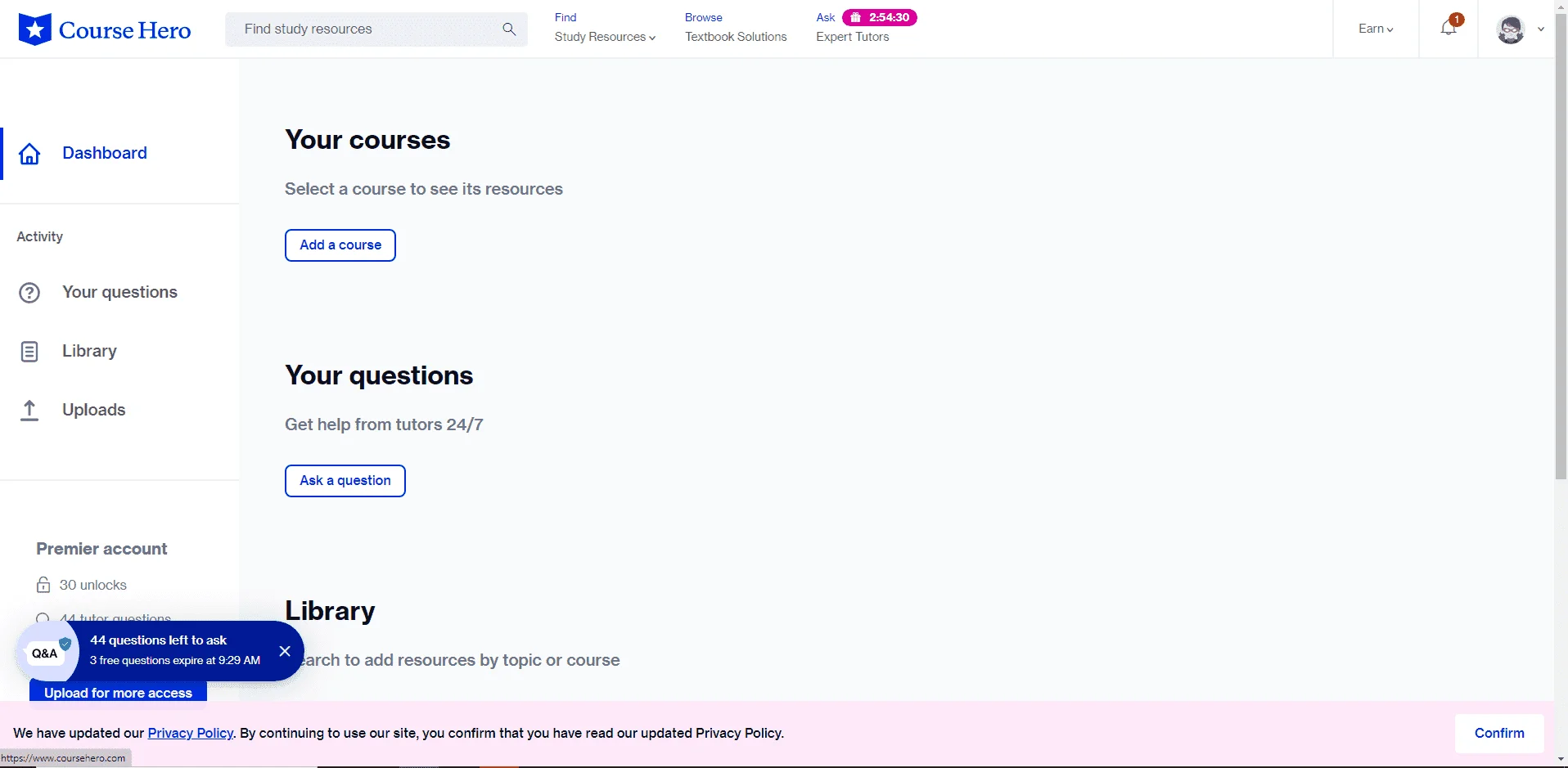Image resolution: width=1568 pixels, height=768 pixels.
Task: Click 44 questions left to ask
Action: [x=159, y=640]
